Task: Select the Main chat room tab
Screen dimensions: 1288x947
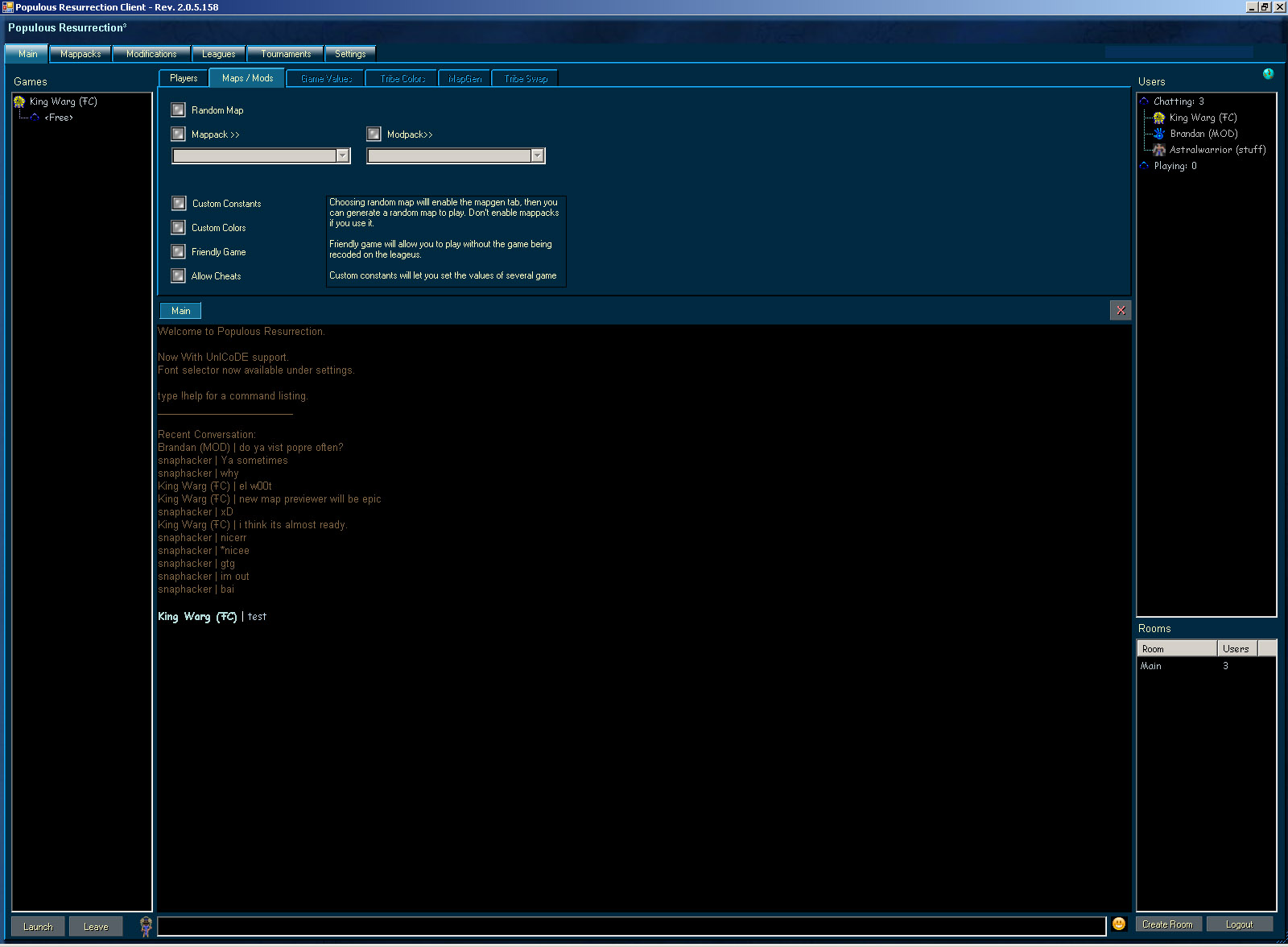Action: (181, 311)
